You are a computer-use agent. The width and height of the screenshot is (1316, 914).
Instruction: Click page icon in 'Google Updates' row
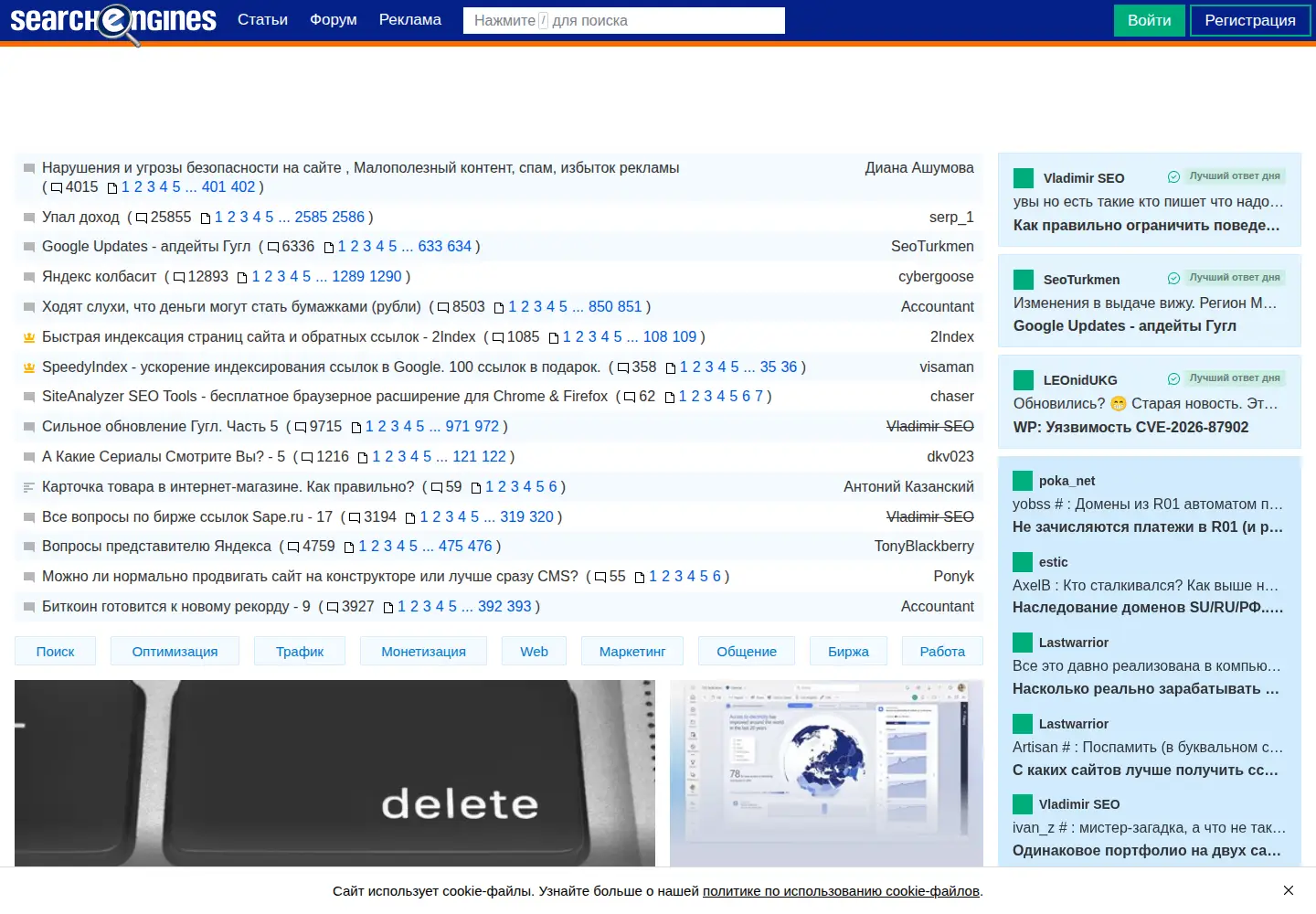click(329, 248)
